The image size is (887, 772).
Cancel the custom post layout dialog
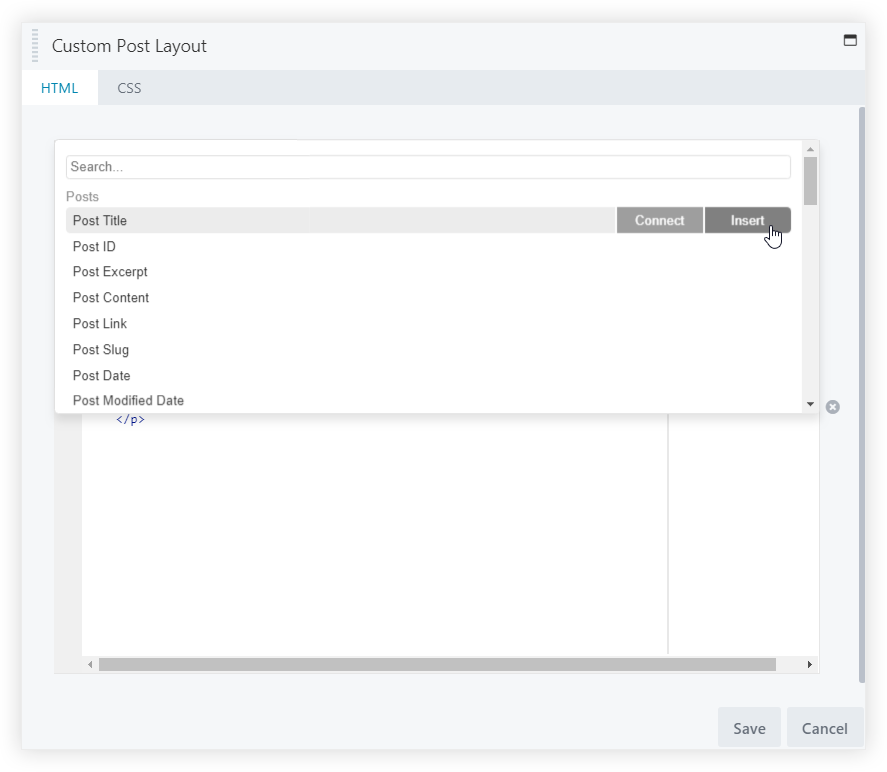tap(824, 728)
